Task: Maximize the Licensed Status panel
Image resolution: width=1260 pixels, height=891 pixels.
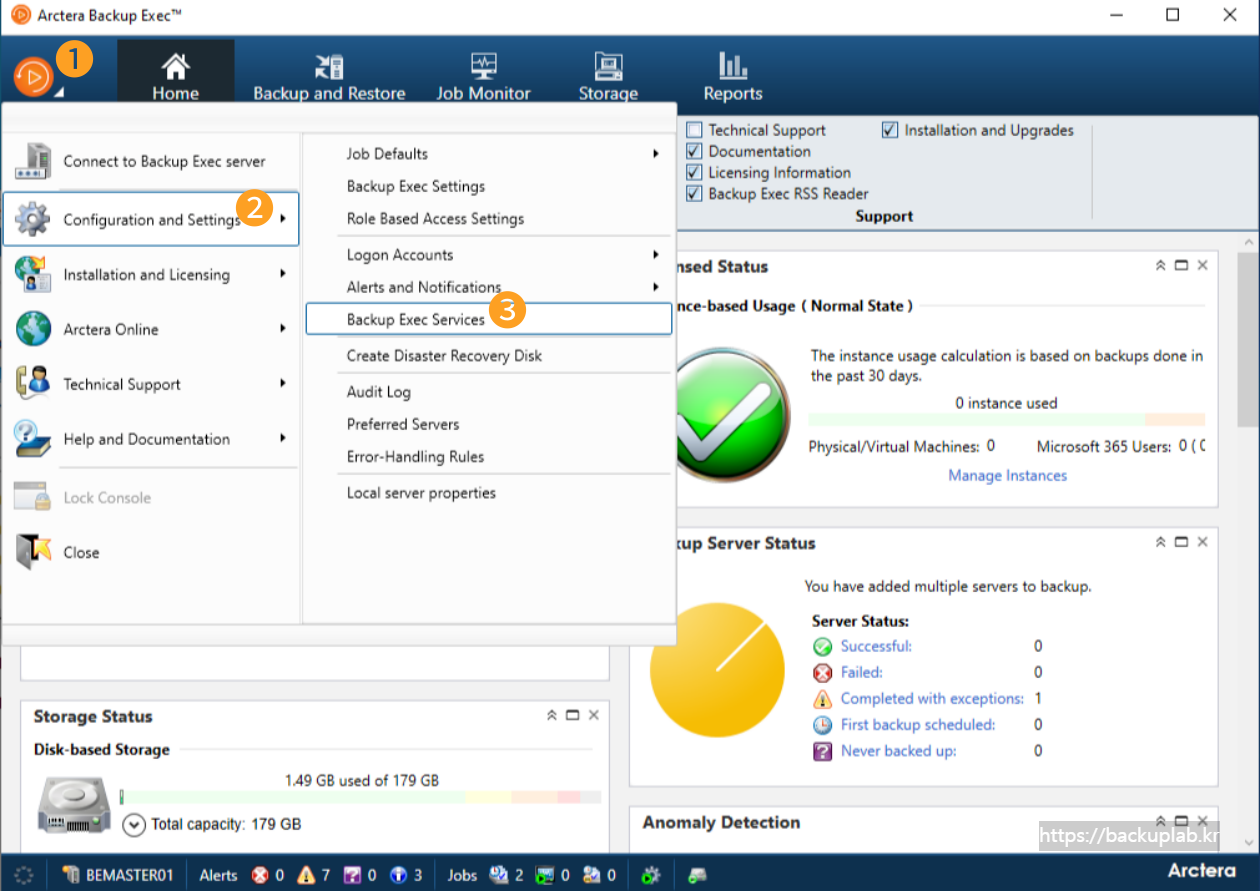Action: [x=1182, y=266]
